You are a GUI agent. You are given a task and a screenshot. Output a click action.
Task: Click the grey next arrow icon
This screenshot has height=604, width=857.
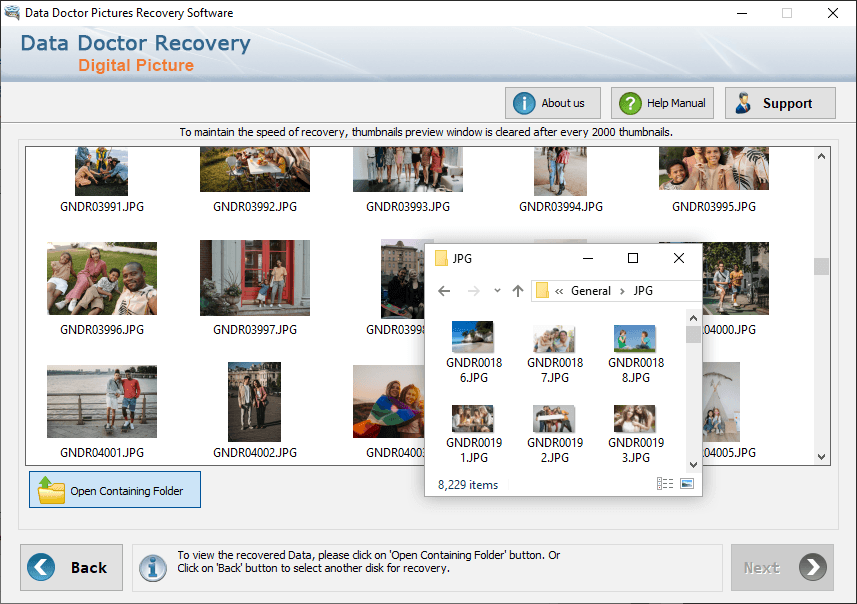click(x=812, y=567)
